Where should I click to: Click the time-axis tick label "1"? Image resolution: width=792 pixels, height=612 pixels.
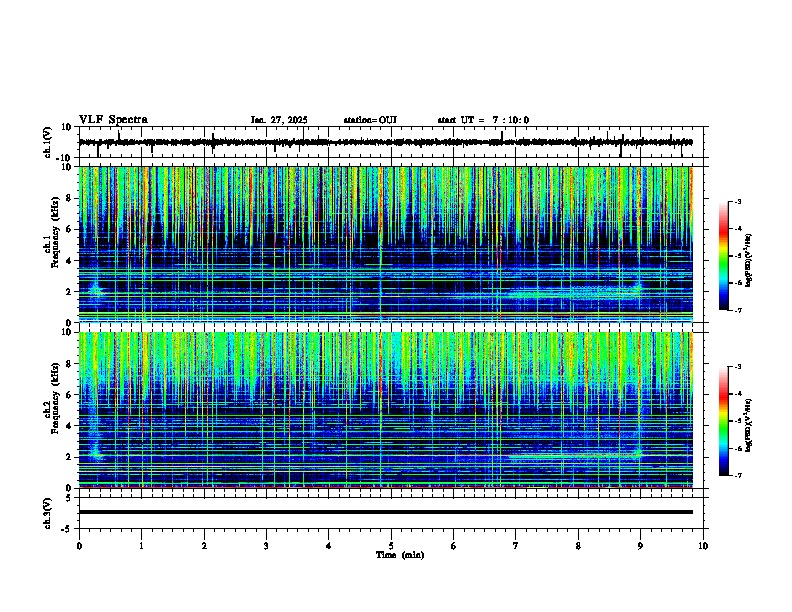[x=141, y=546]
